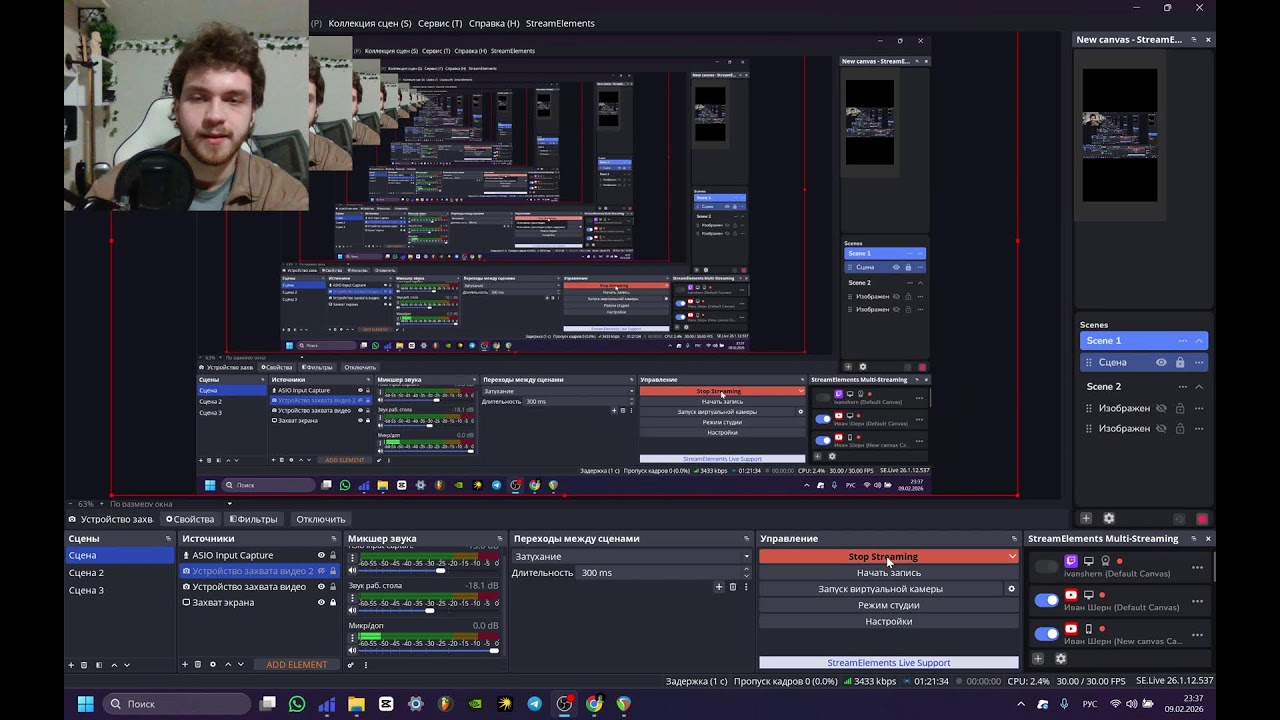The width and height of the screenshot is (1280, 720).
Task: Open the audio mixer footer options menu
Action: click(365, 665)
